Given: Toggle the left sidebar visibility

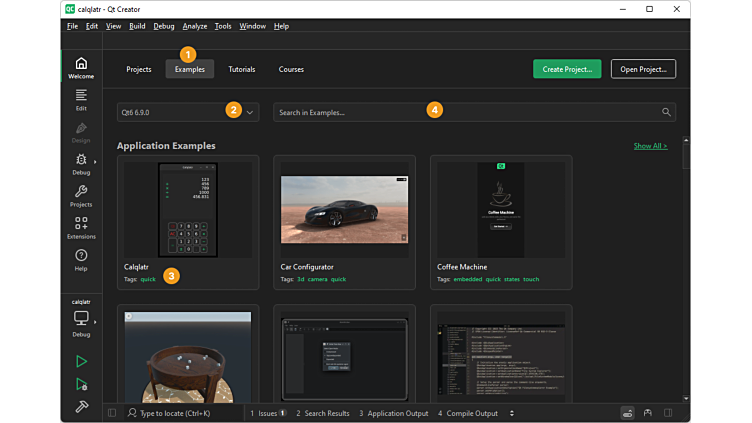Looking at the screenshot, I should point(111,412).
